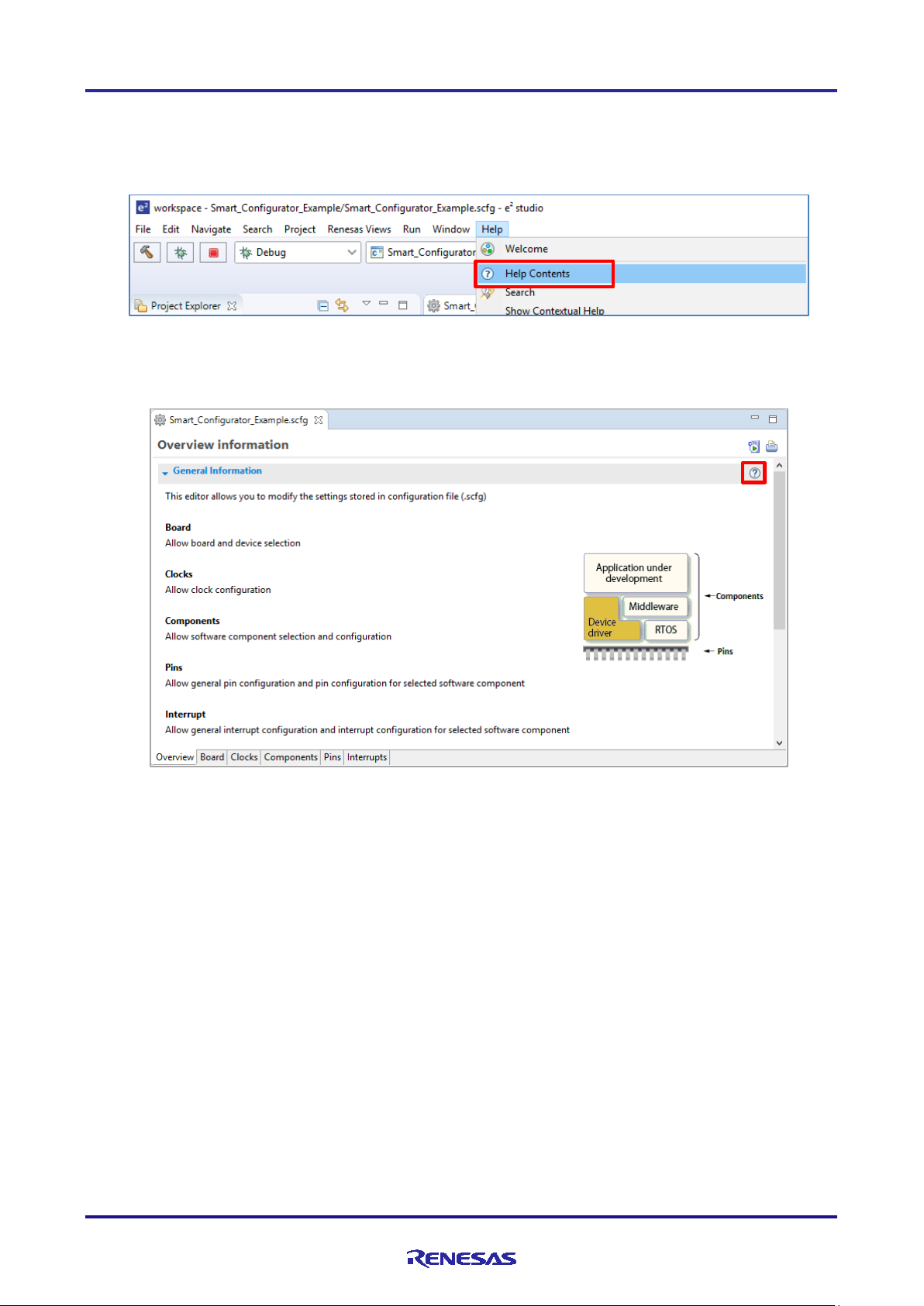Image resolution: width=924 pixels, height=1306 pixels.
Task: Click the Generate Report printer icon
Action: 771,446
